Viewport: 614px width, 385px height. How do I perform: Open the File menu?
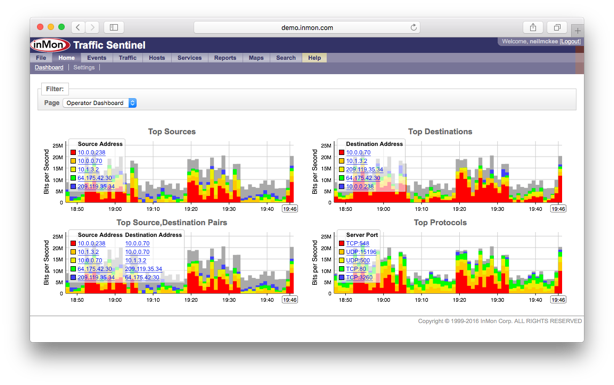coord(41,58)
